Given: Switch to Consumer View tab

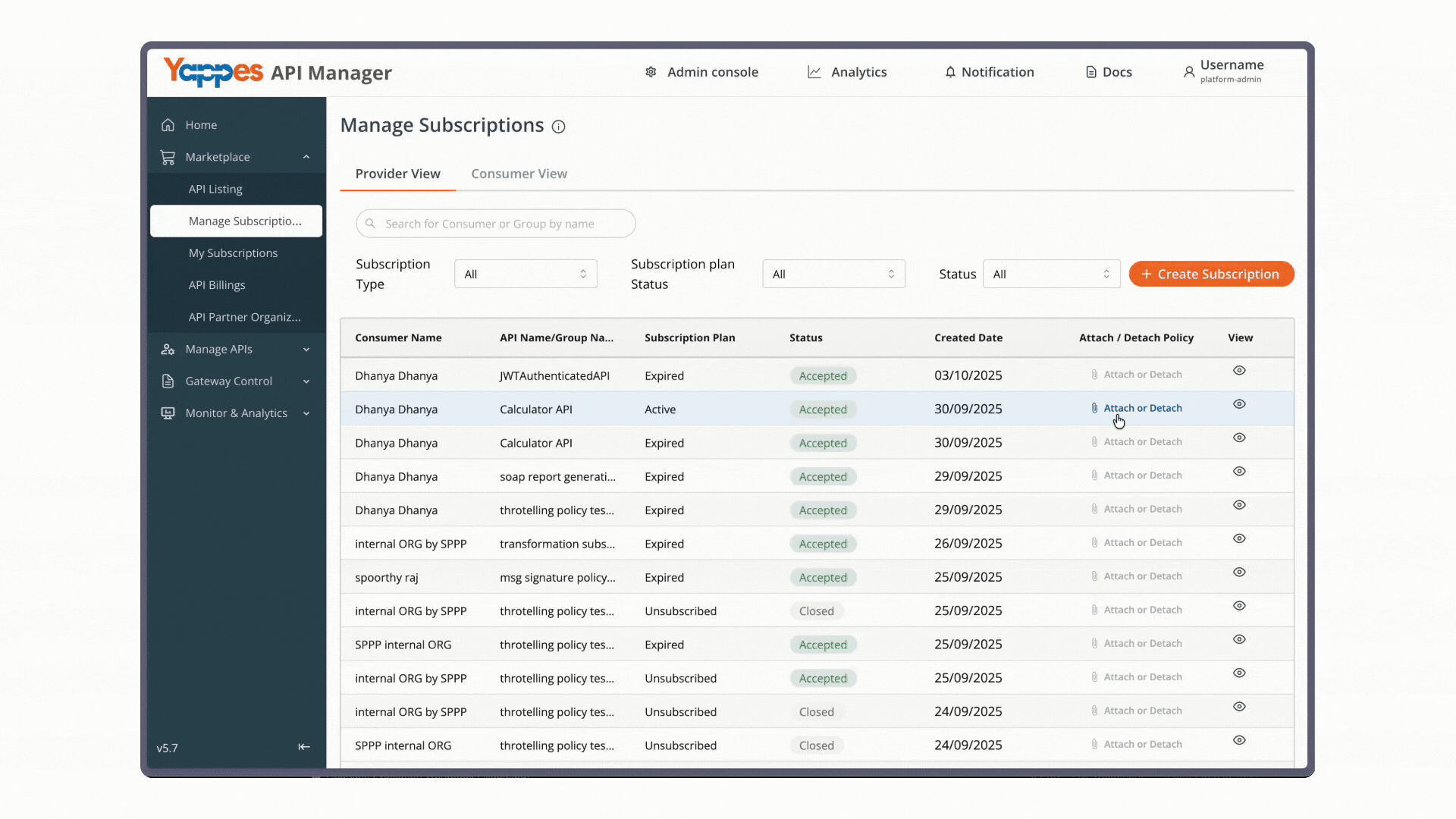Looking at the screenshot, I should pos(519,174).
